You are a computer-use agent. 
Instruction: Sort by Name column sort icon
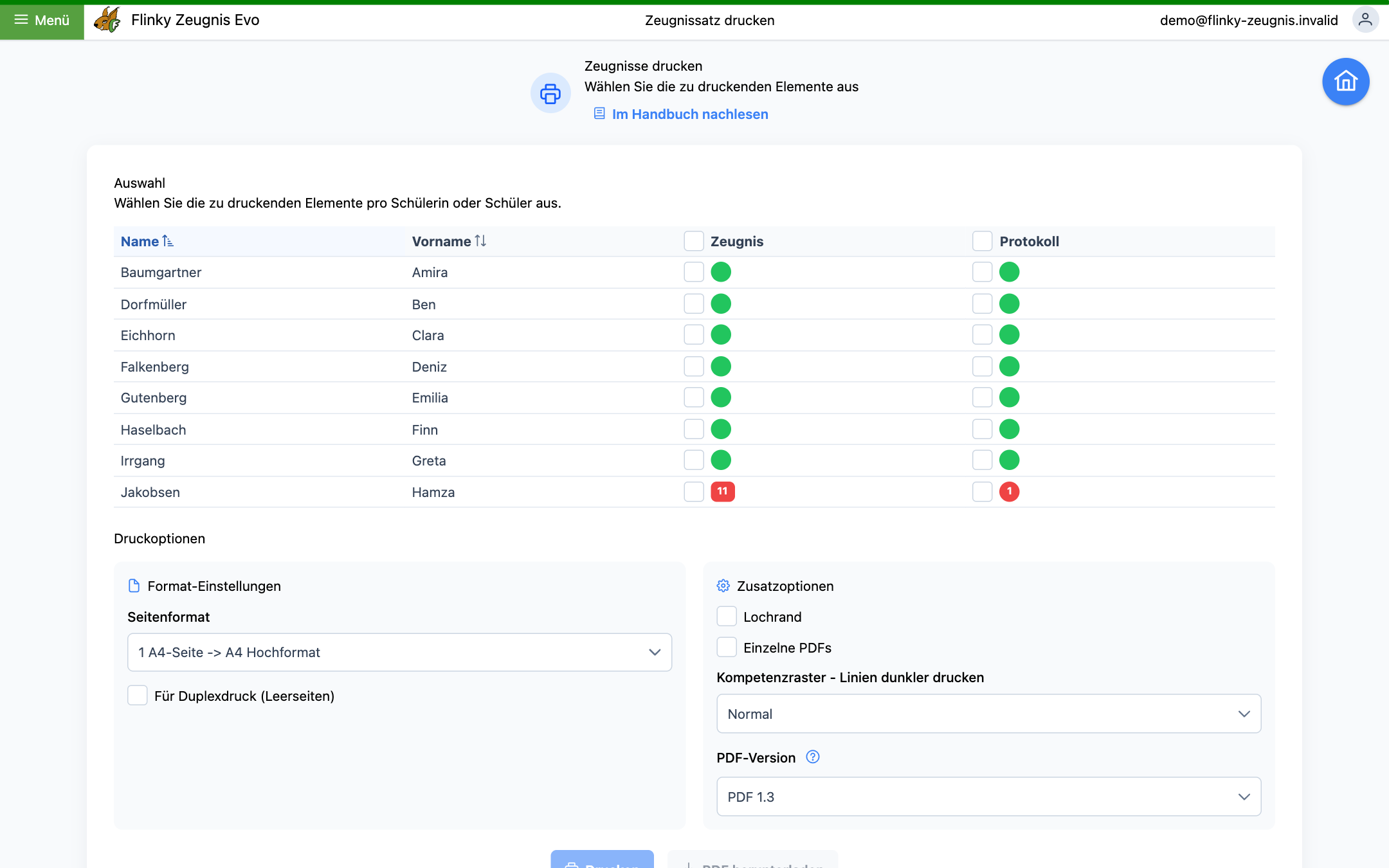click(x=168, y=241)
